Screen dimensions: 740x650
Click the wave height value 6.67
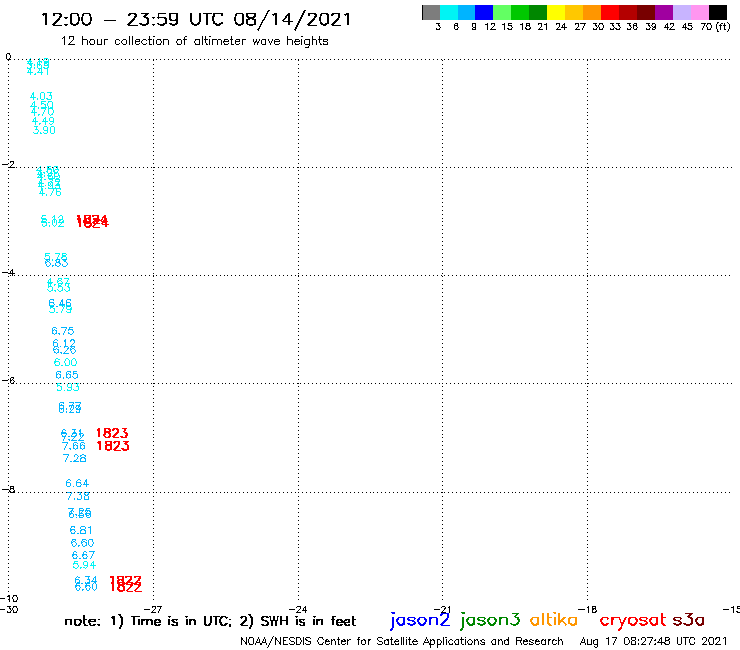point(83,555)
